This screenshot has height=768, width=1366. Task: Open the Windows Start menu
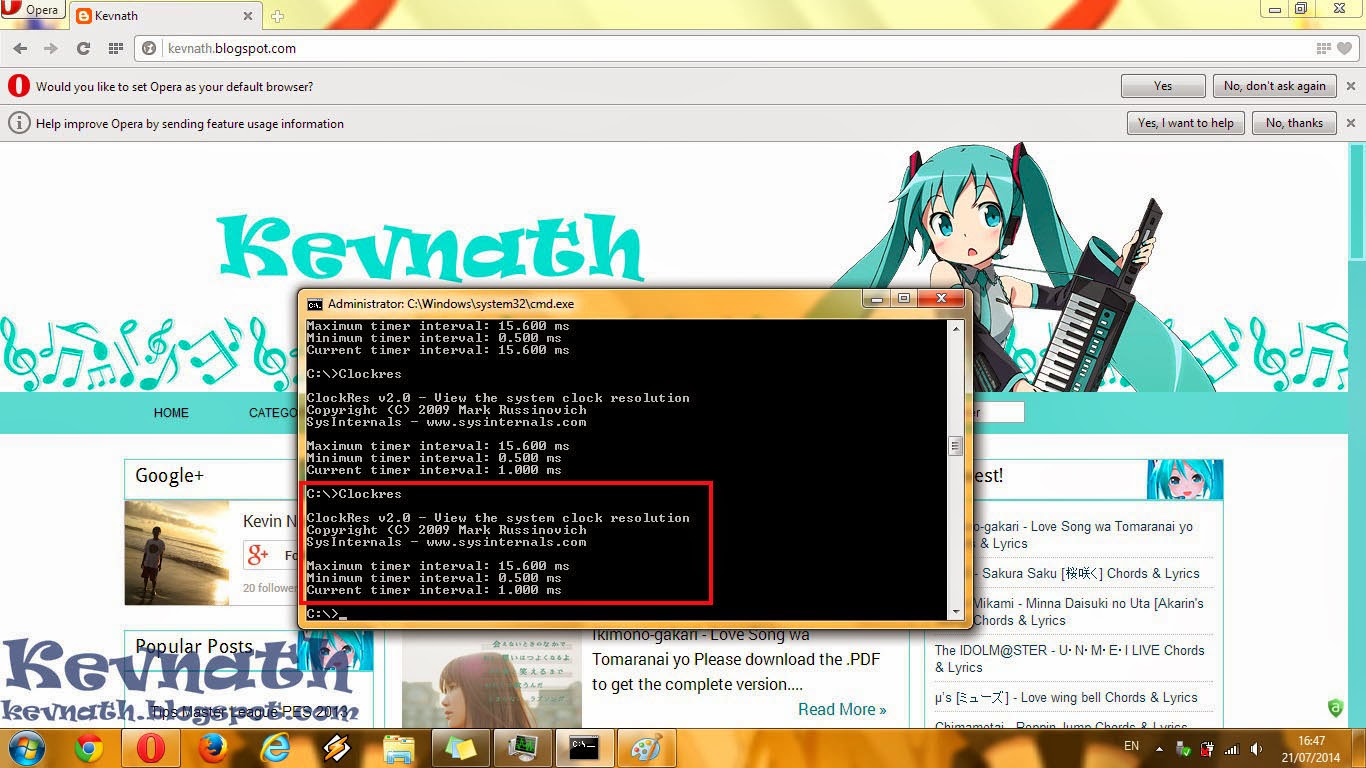coord(27,748)
